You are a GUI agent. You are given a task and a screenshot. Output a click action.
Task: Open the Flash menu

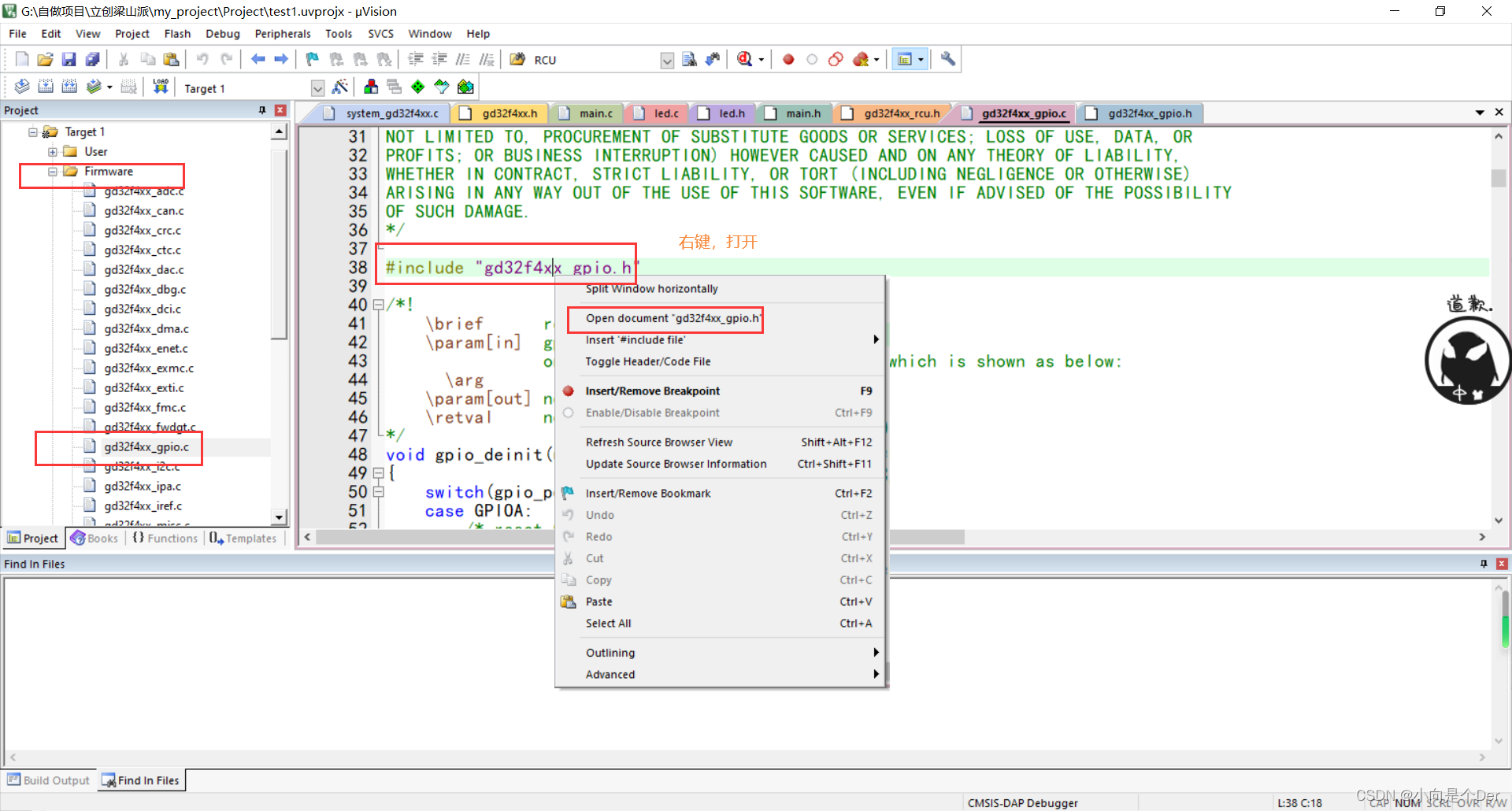click(177, 34)
